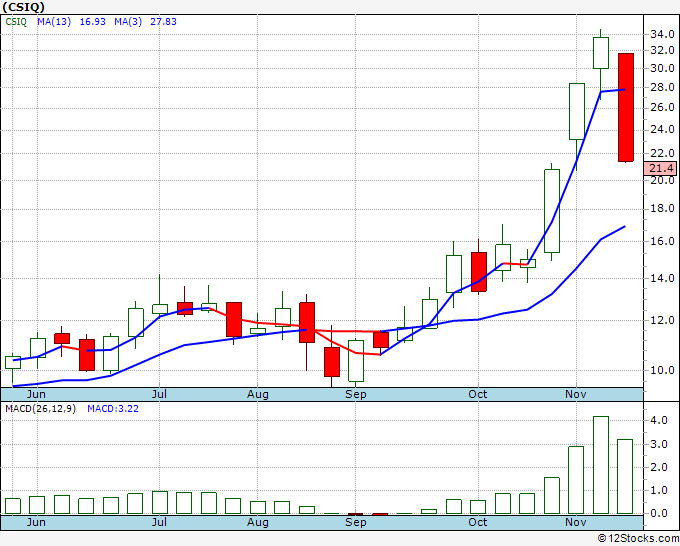Screen dimensions: 680x546
Task: Click Nov on the price chart axis
Action: [575, 394]
